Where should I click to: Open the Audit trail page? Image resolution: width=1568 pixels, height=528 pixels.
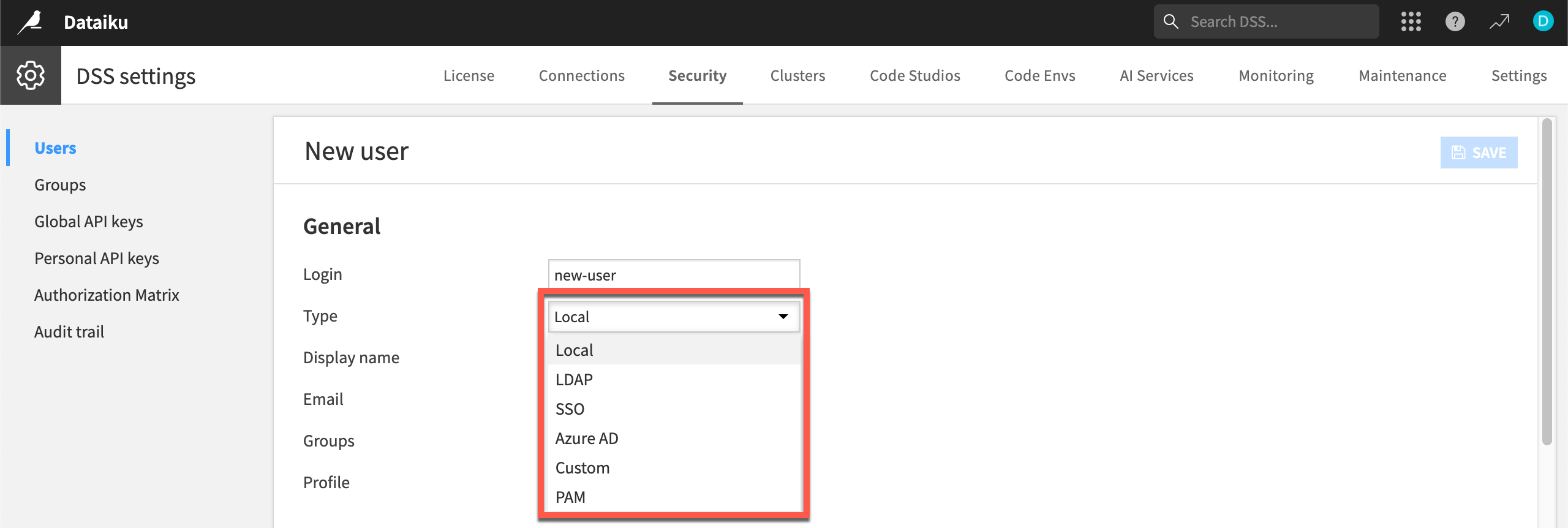point(69,331)
